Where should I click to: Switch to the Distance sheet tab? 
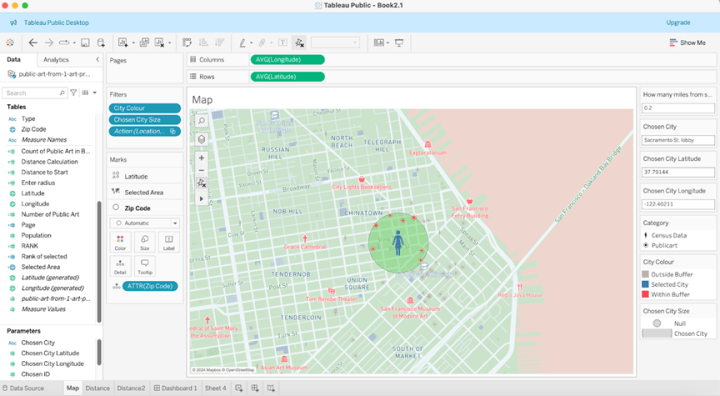(x=98, y=388)
